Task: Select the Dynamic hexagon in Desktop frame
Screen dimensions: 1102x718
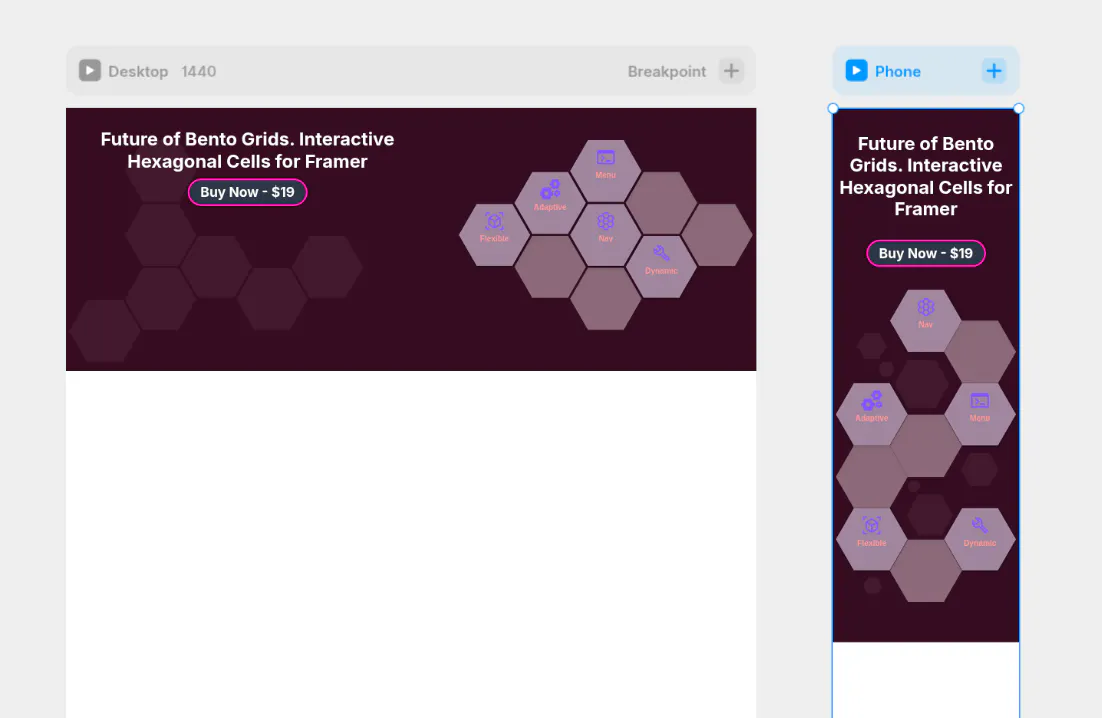Action: [661, 267]
